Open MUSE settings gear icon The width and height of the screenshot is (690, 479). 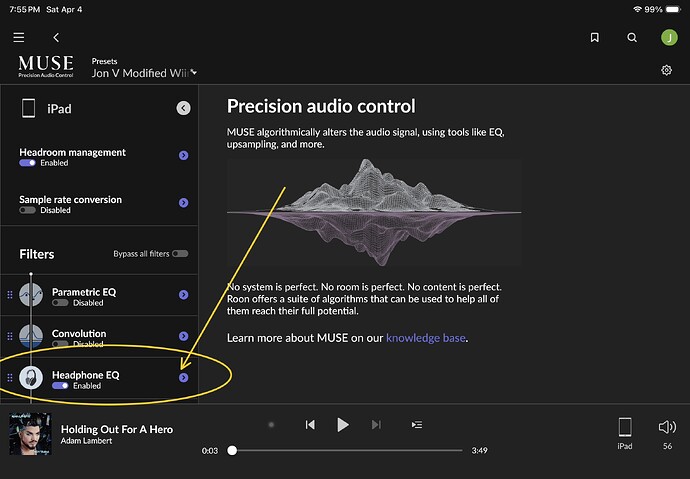point(666,70)
